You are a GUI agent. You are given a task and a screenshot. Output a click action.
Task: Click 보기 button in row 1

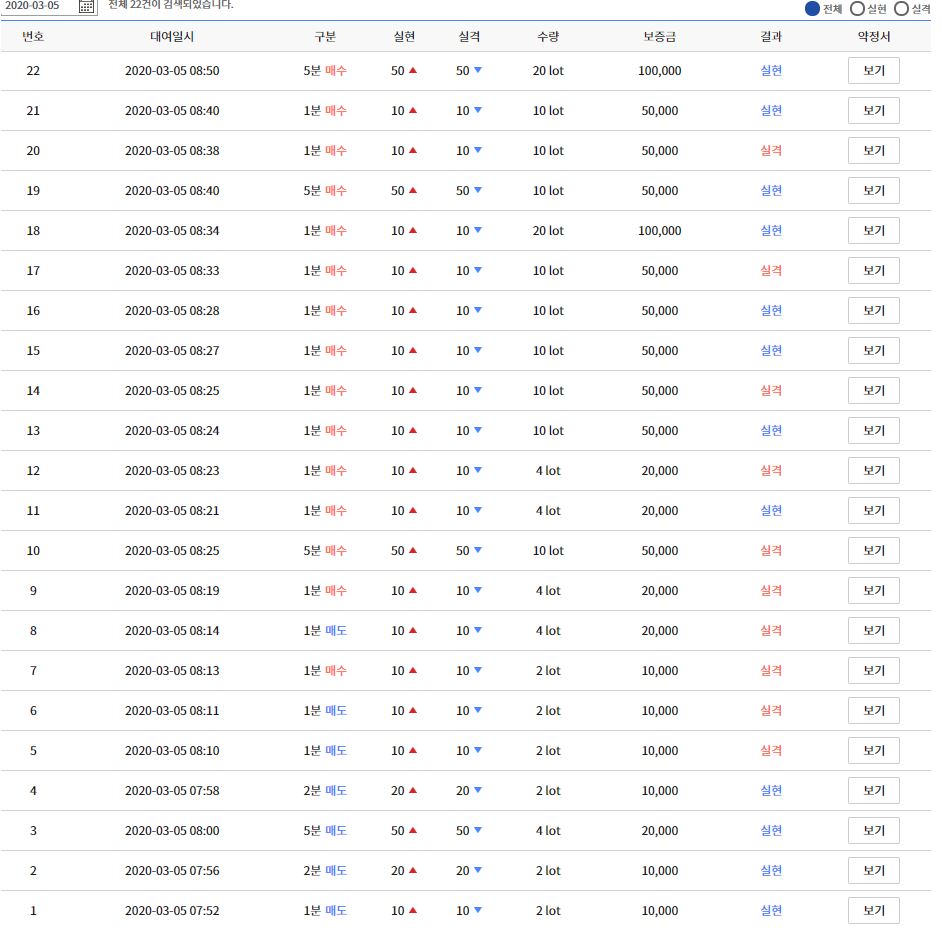[874, 911]
